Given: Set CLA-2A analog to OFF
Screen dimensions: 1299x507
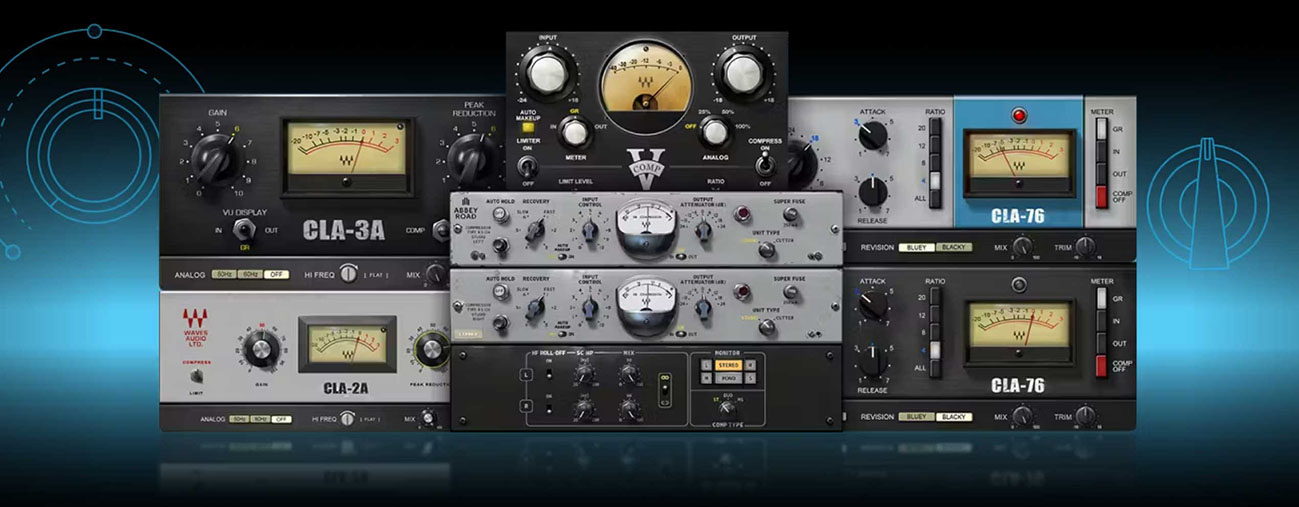Looking at the screenshot, I should (281, 418).
